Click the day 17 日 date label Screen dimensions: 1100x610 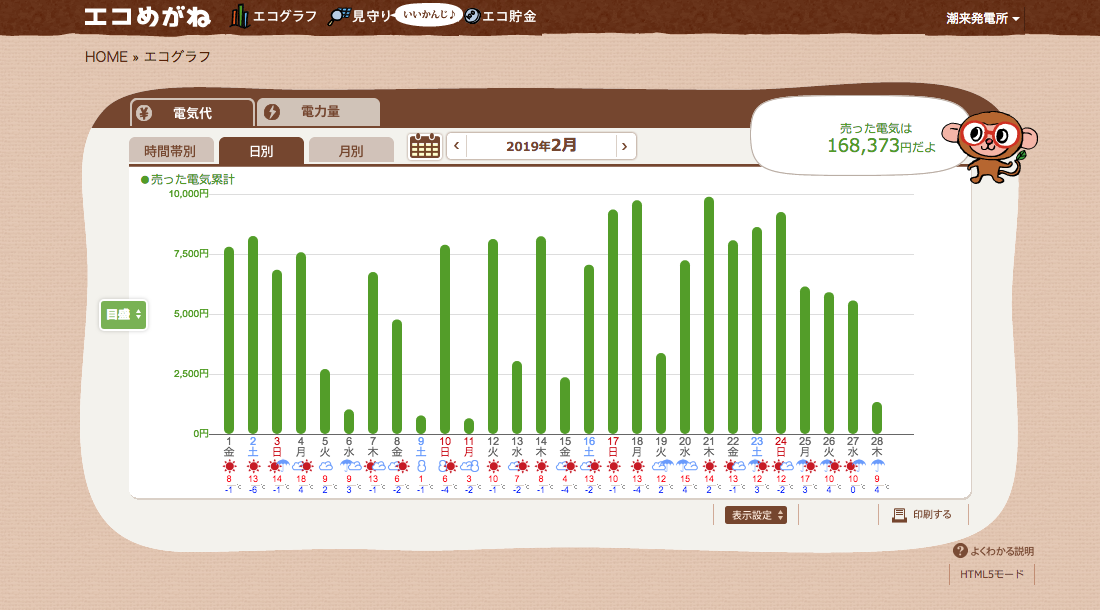(613, 447)
